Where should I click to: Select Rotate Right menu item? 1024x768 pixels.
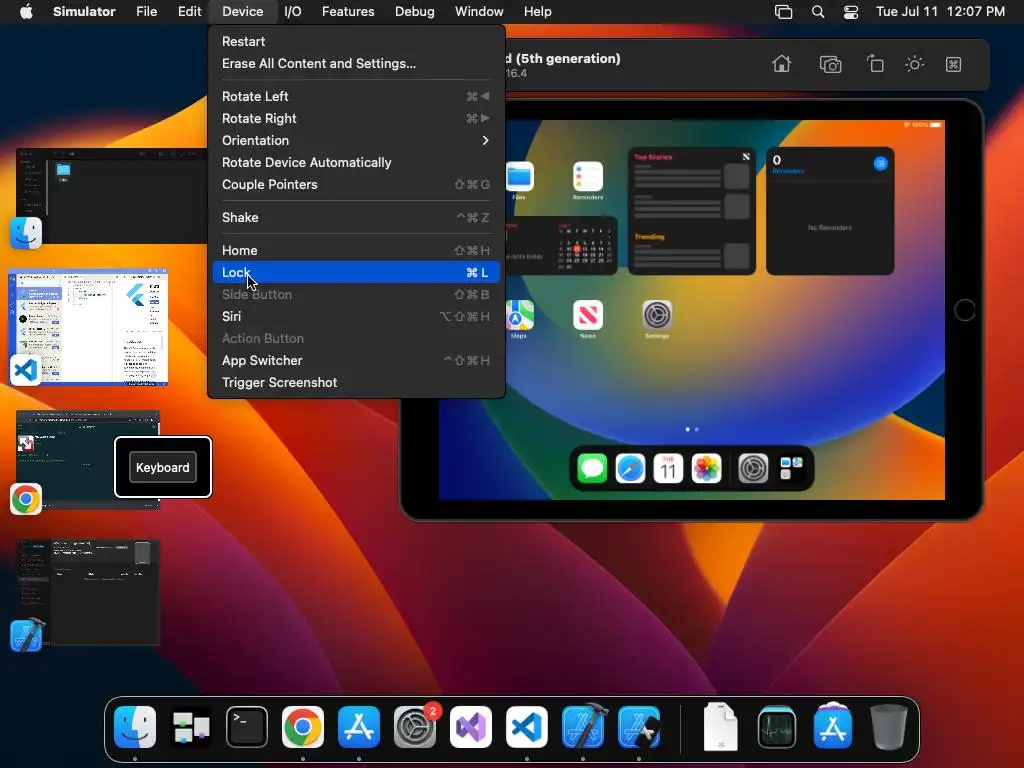(x=356, y=118)
